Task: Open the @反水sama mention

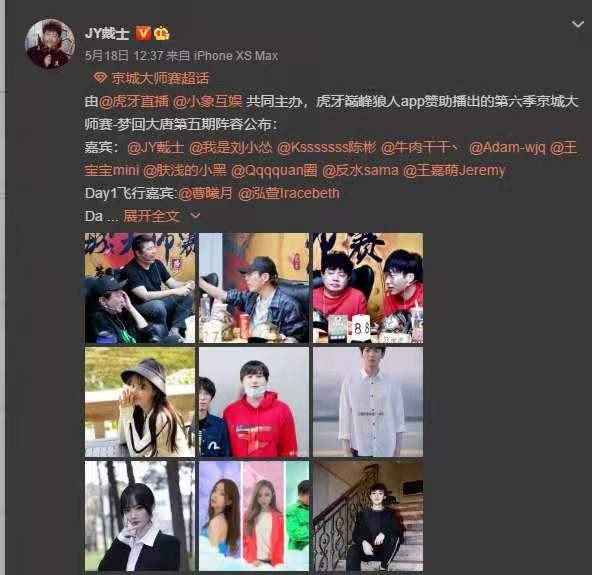Action: 360,170
